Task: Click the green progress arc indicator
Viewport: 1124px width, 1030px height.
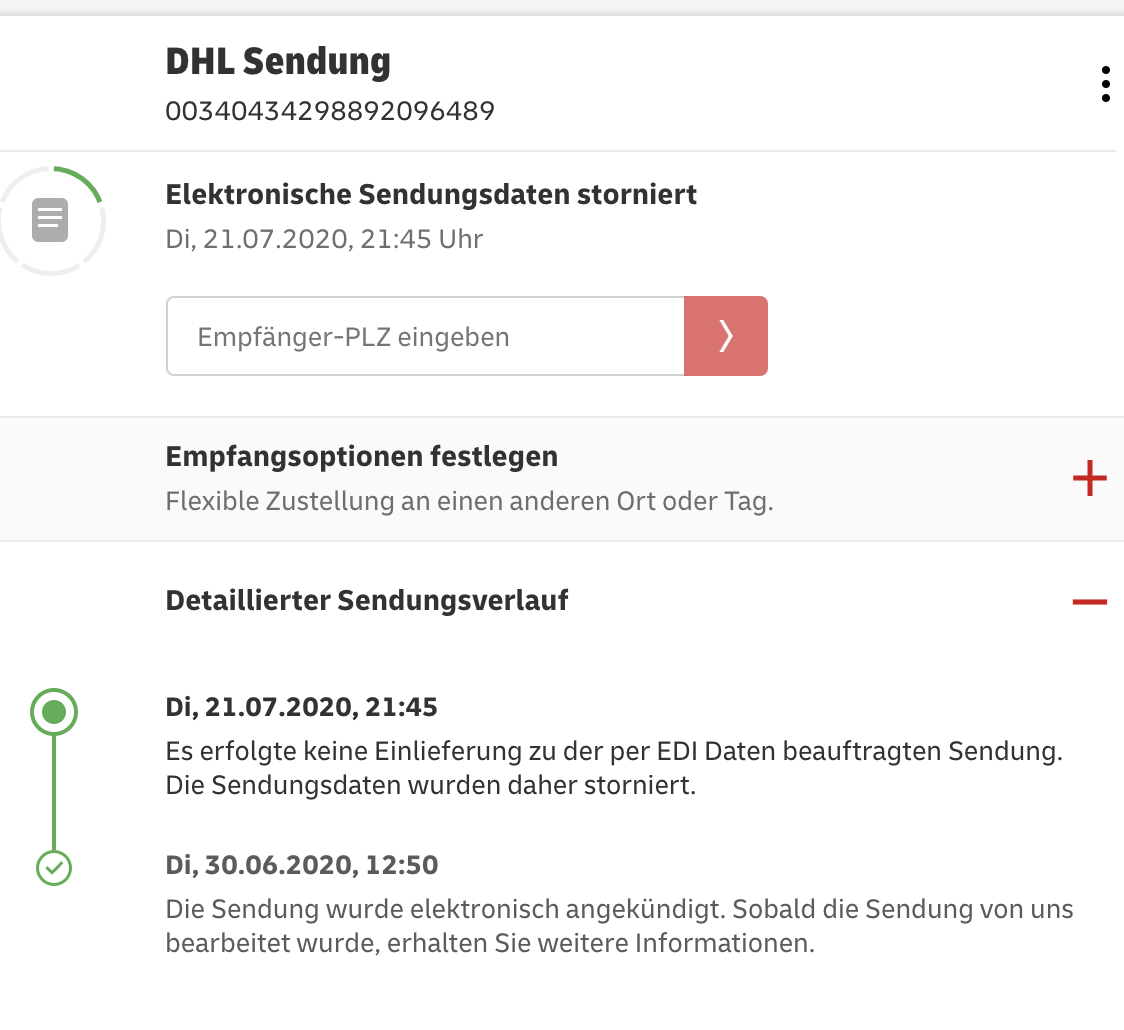Action: 80,181
